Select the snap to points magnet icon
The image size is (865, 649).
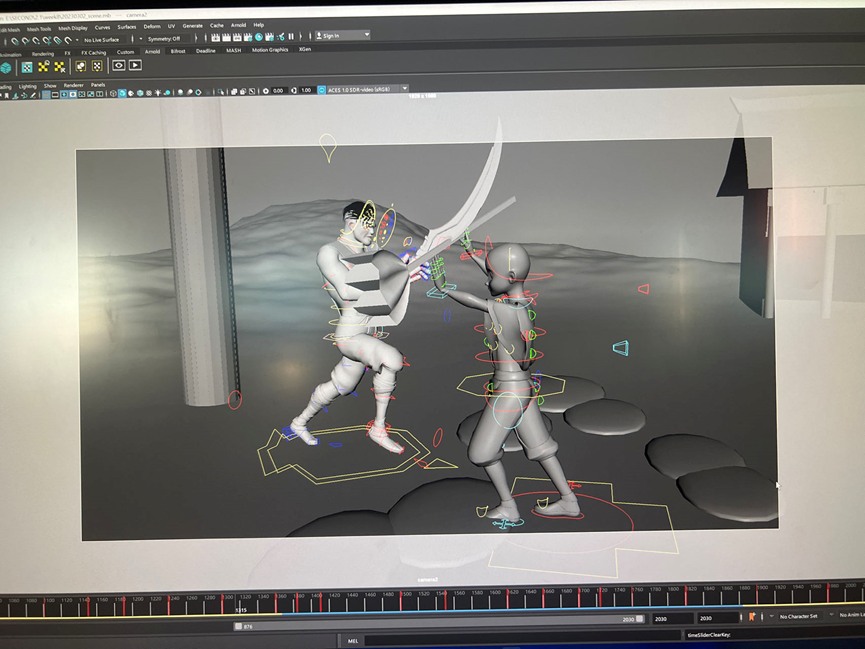tap(36, 41)
